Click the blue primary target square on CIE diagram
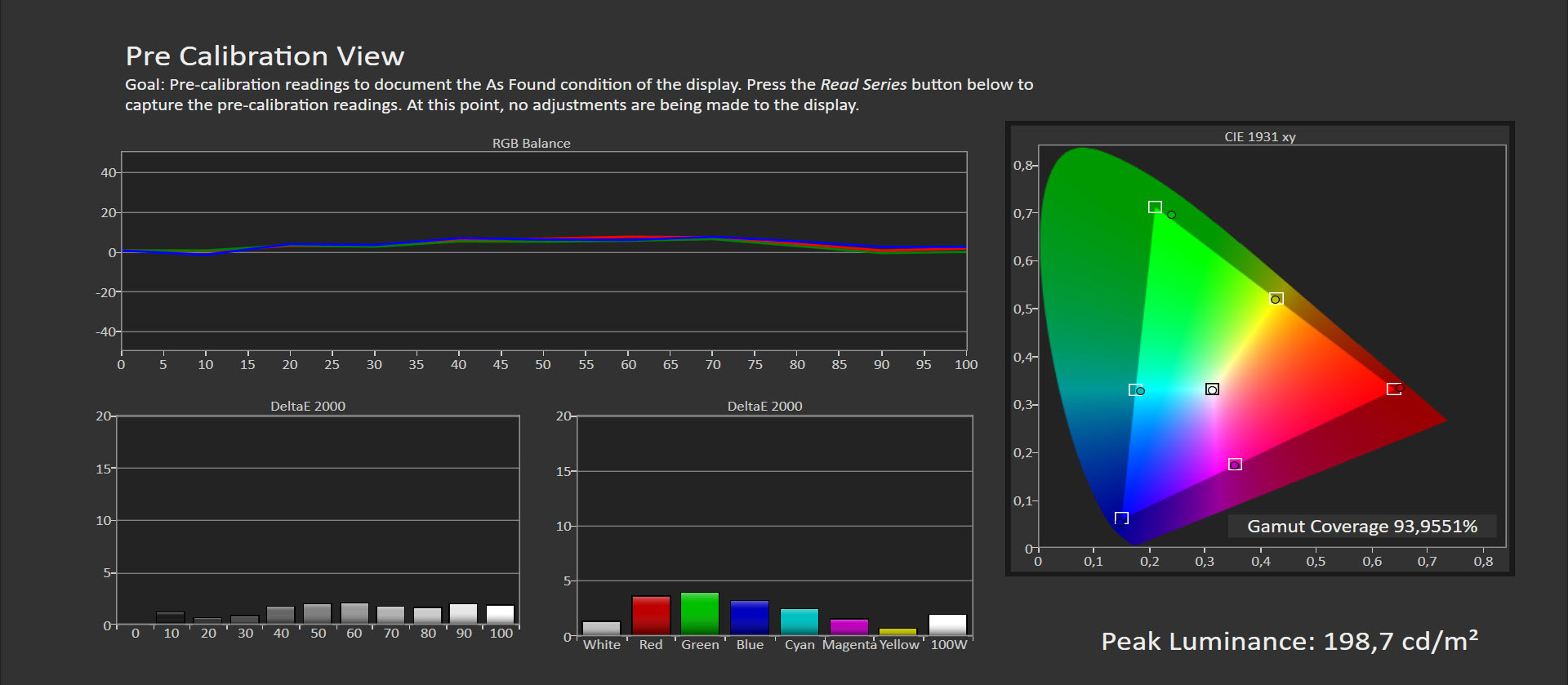The image size is (1568, 685). pyautogui.click(x=1121, y=518)
